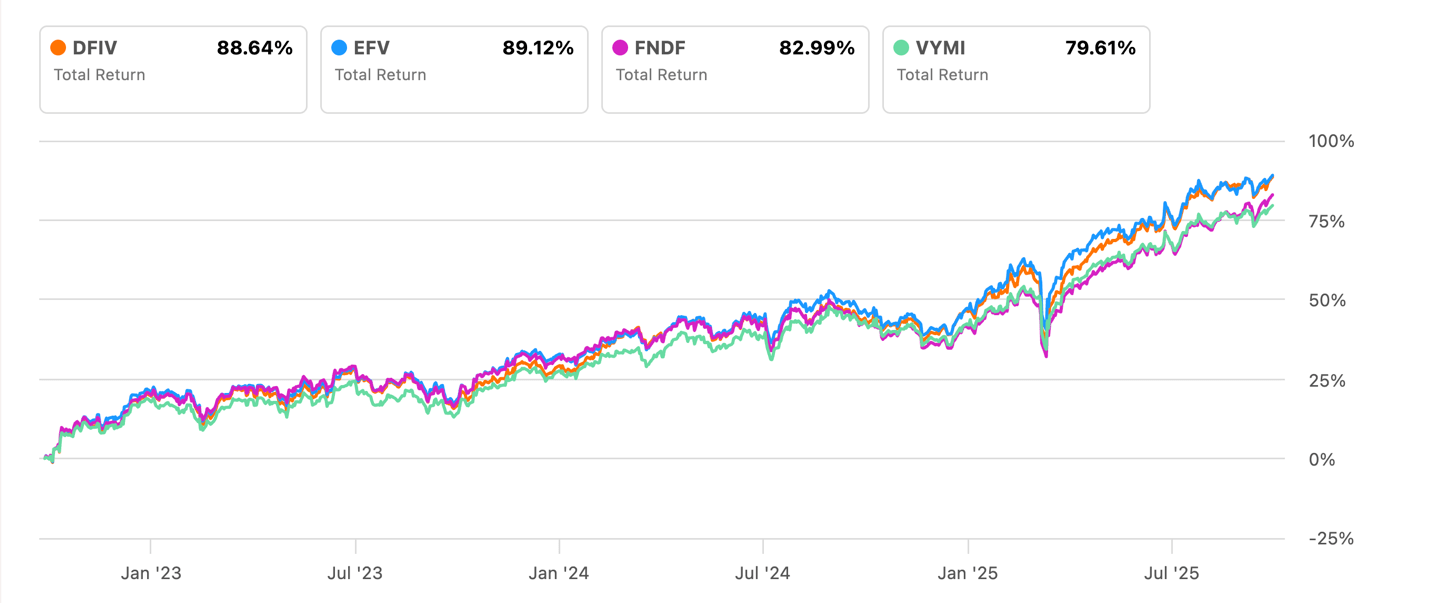Screen dimensions: 1432x603
Task: Toggle the FNDF series ticker label
Action: [661, 48]
